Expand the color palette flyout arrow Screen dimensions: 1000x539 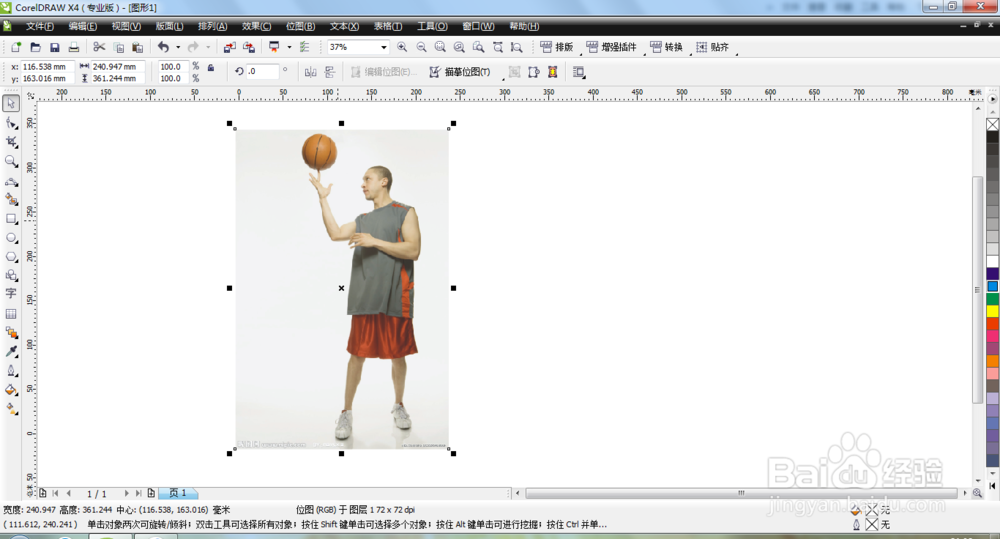click(x=992, y=99)
